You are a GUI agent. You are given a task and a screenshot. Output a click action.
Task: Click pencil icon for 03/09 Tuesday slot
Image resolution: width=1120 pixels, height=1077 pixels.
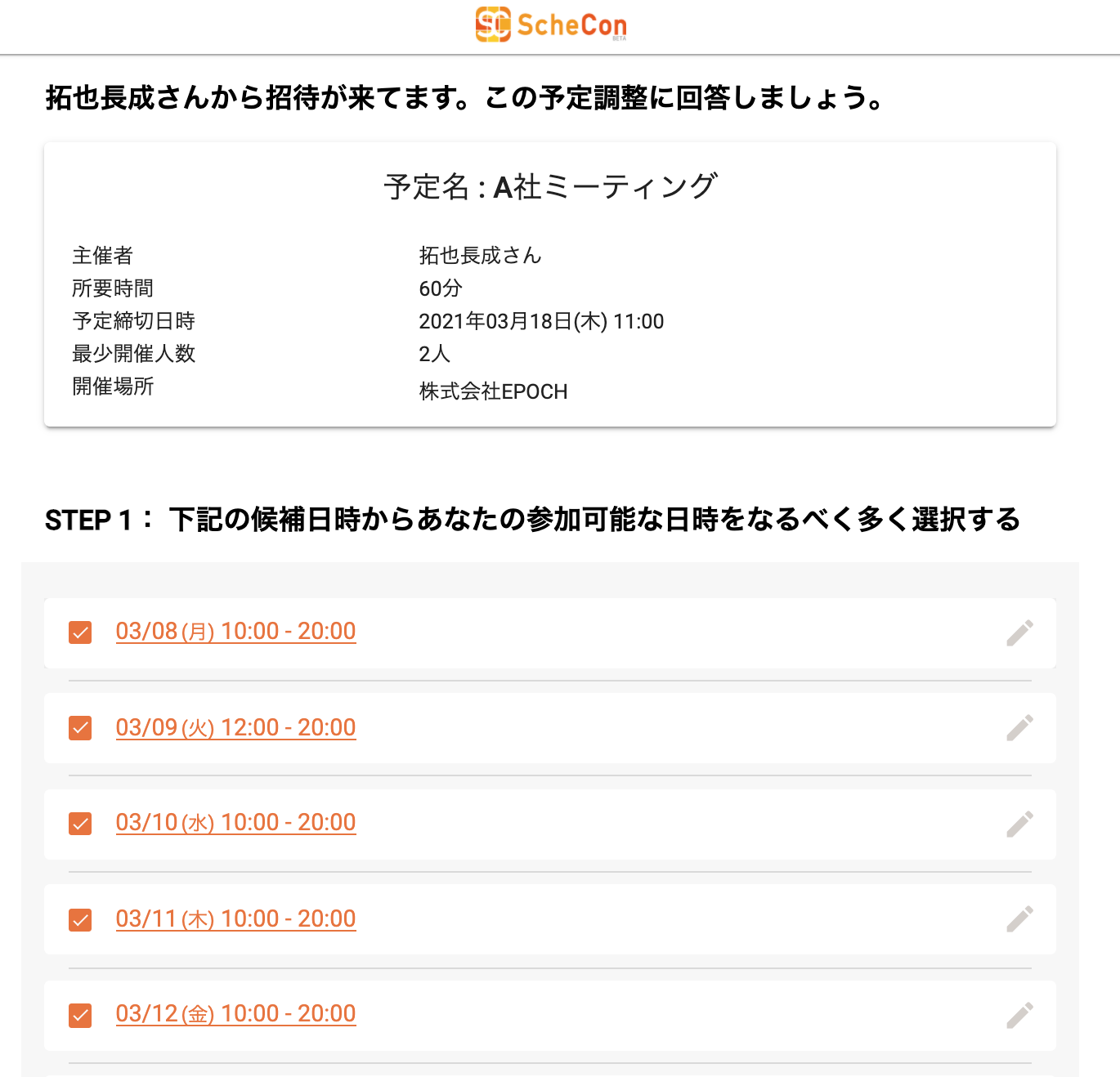[1019, 728]
